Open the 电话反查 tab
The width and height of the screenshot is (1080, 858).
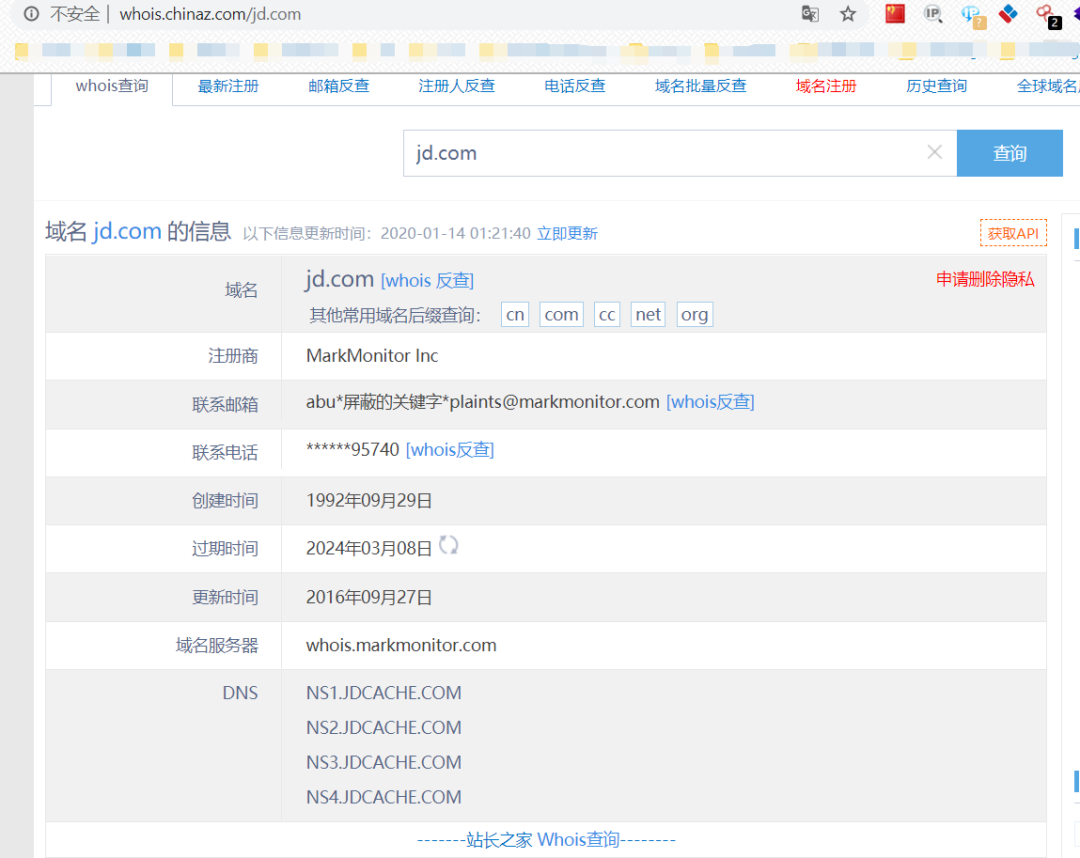pyautogui.click(x=574, y=86)
